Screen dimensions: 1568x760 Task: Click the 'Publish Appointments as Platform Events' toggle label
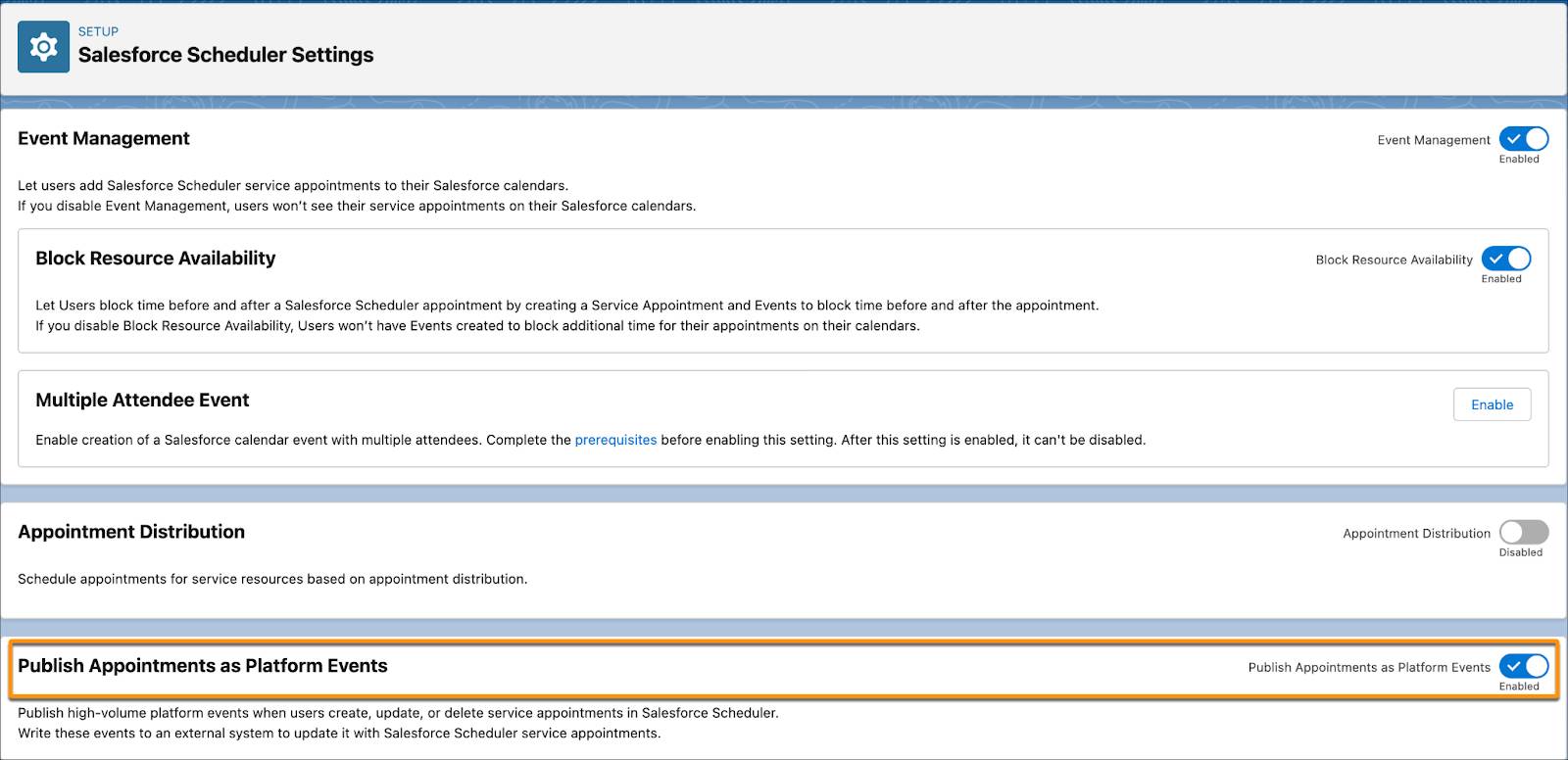point(1369,668)
